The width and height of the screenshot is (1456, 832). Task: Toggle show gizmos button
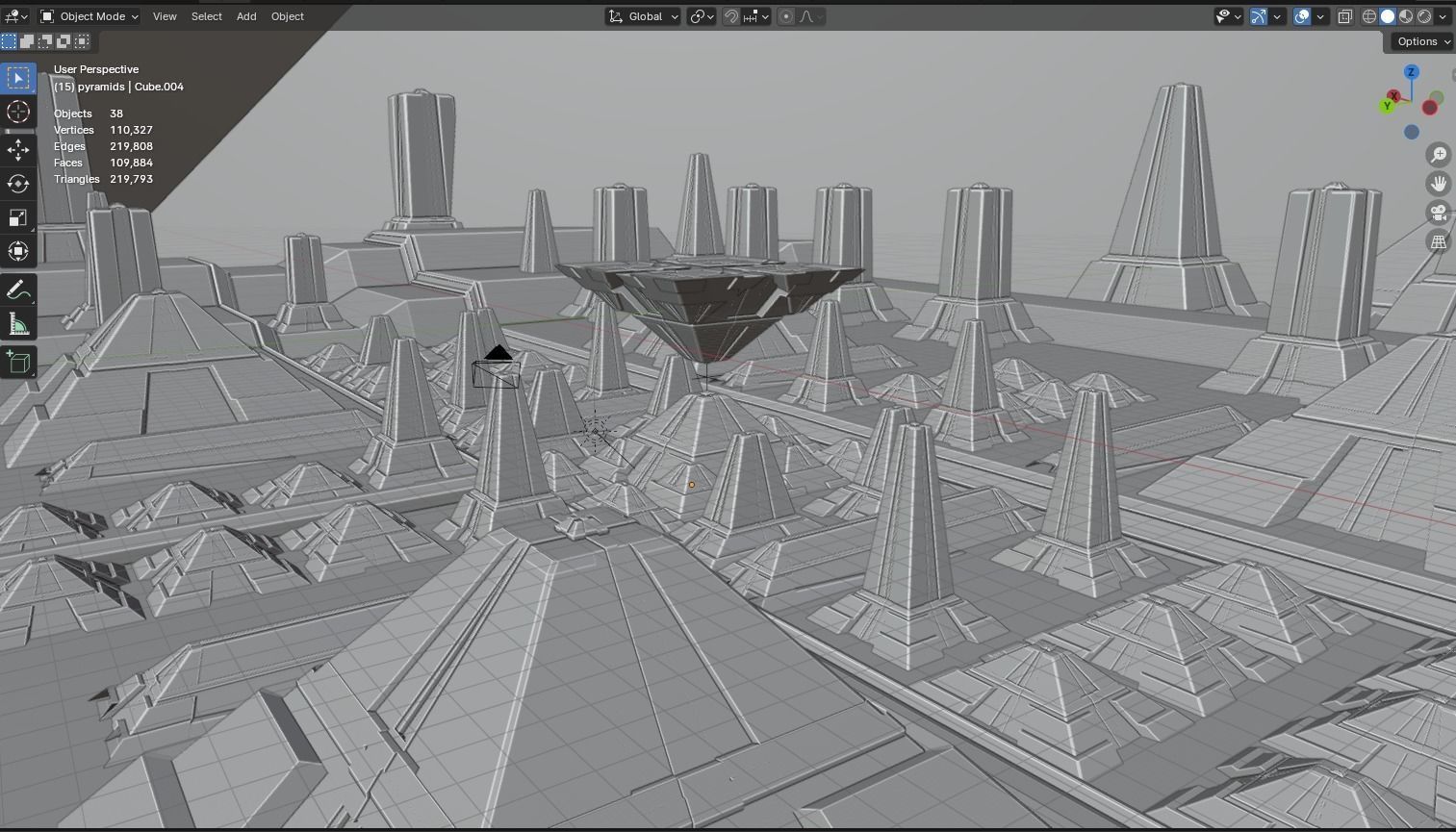click(x=1258, y=16)
